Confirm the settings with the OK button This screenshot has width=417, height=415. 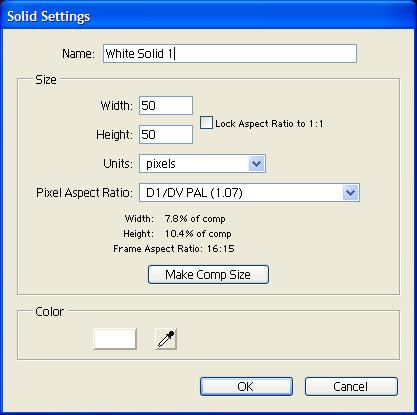(x=246, y=387)
